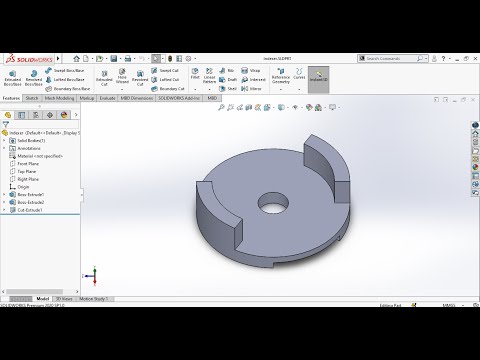Image resolution: width=480 pixels, height=360 pixels.
Task: Click the Open file icon
Action: click(99, 59)
